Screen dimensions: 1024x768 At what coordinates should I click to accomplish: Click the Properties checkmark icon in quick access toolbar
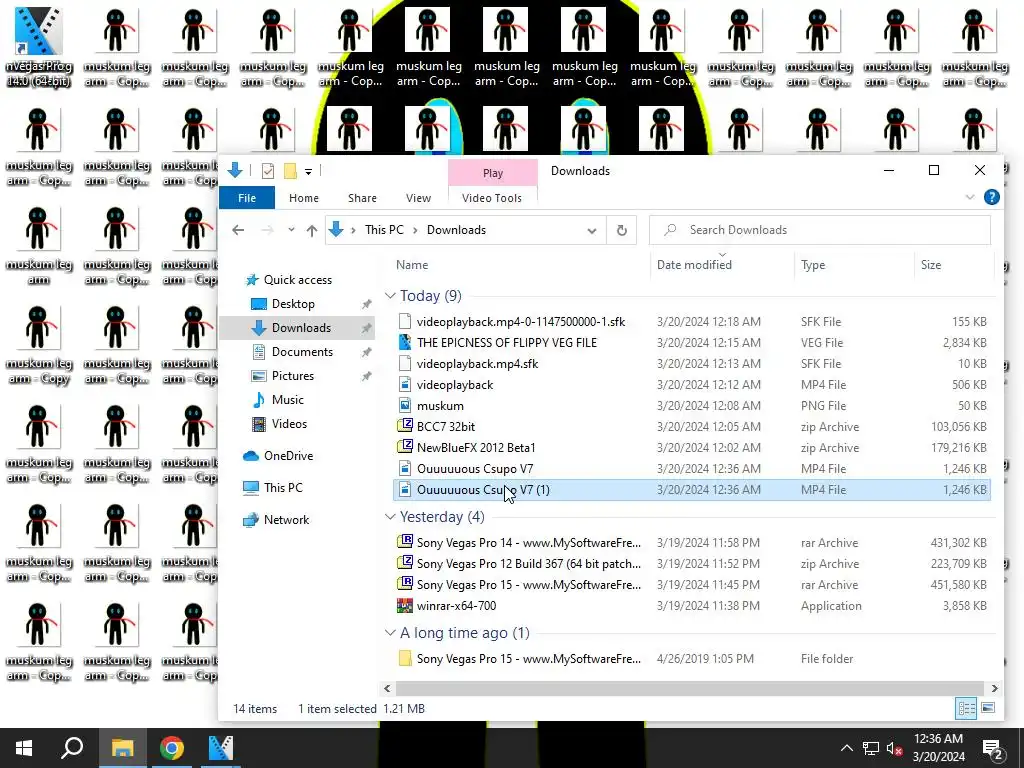tap(268, 171)
